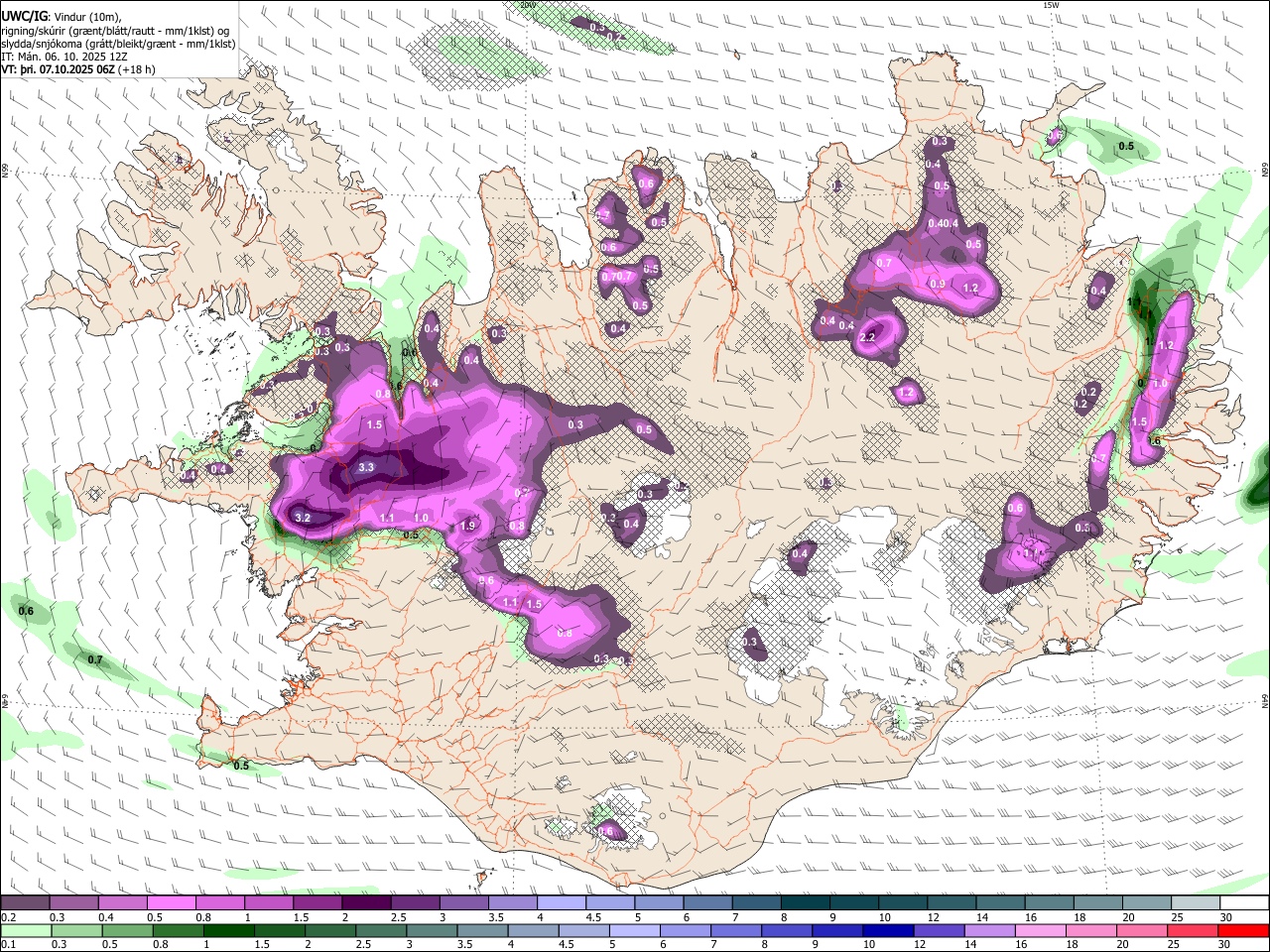Click the 'Vindur (10m)' label in the header

click(87, 17)
